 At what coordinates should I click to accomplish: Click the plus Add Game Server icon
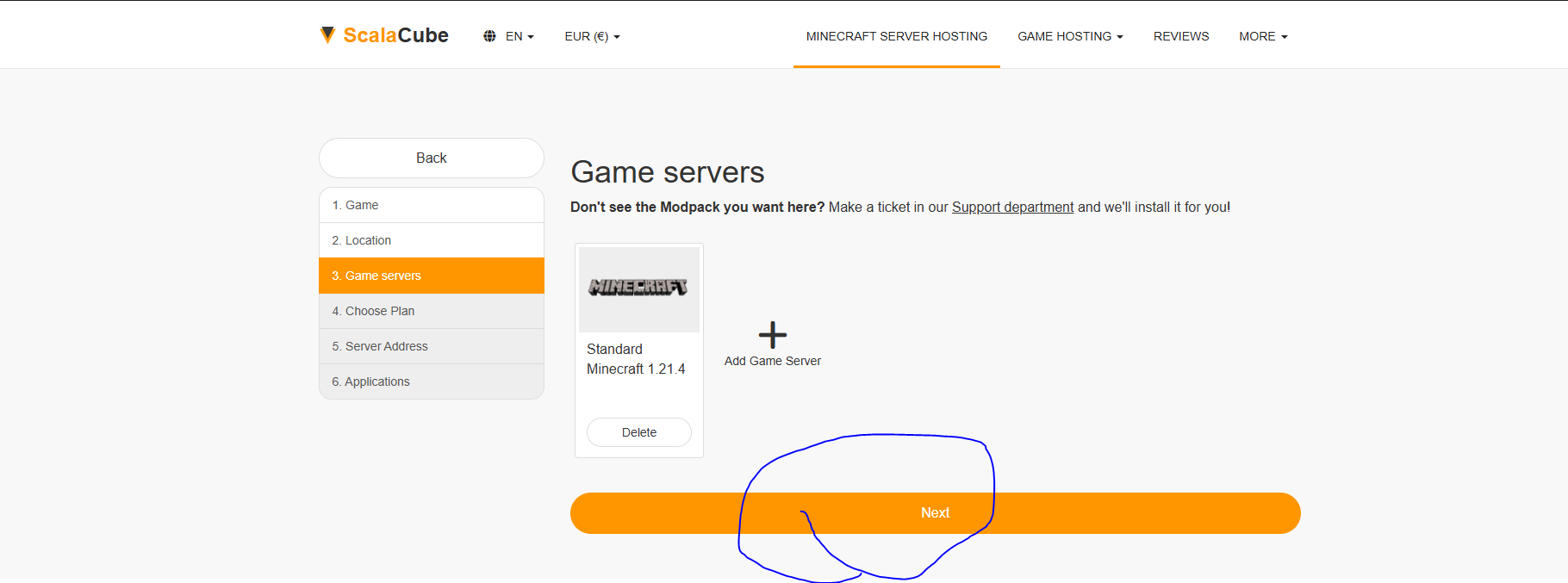[773, 334]
